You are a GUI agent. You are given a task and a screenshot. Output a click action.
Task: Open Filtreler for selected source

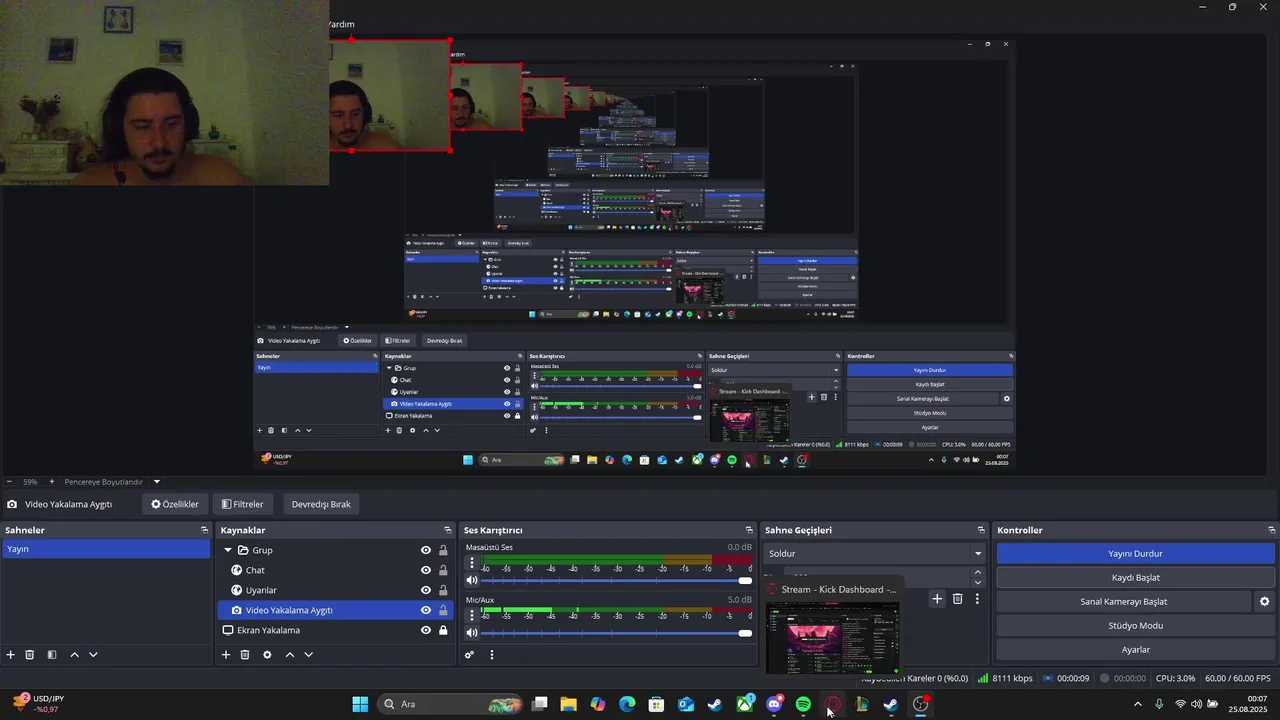click(243, 504)
